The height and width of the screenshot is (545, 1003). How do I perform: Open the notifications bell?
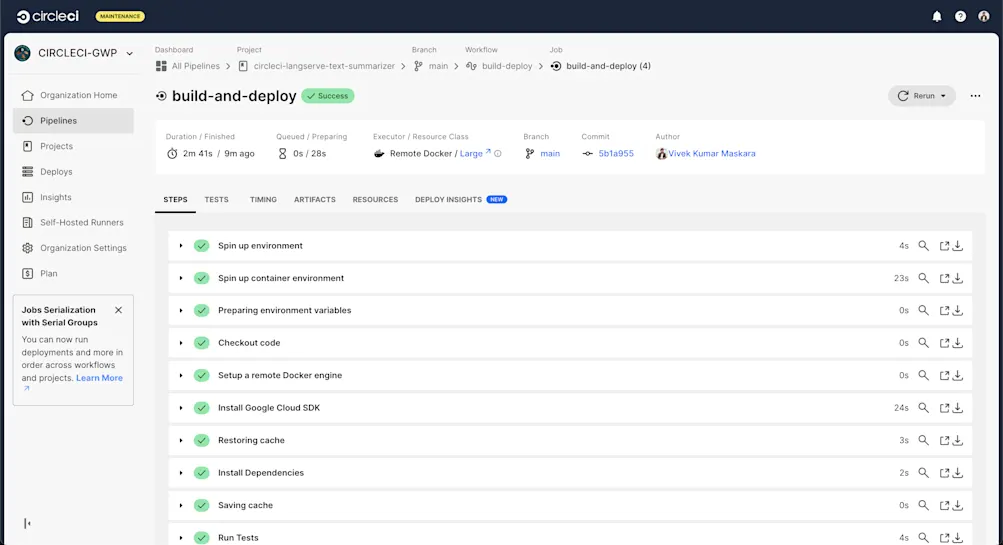click(x=936, y=17)
